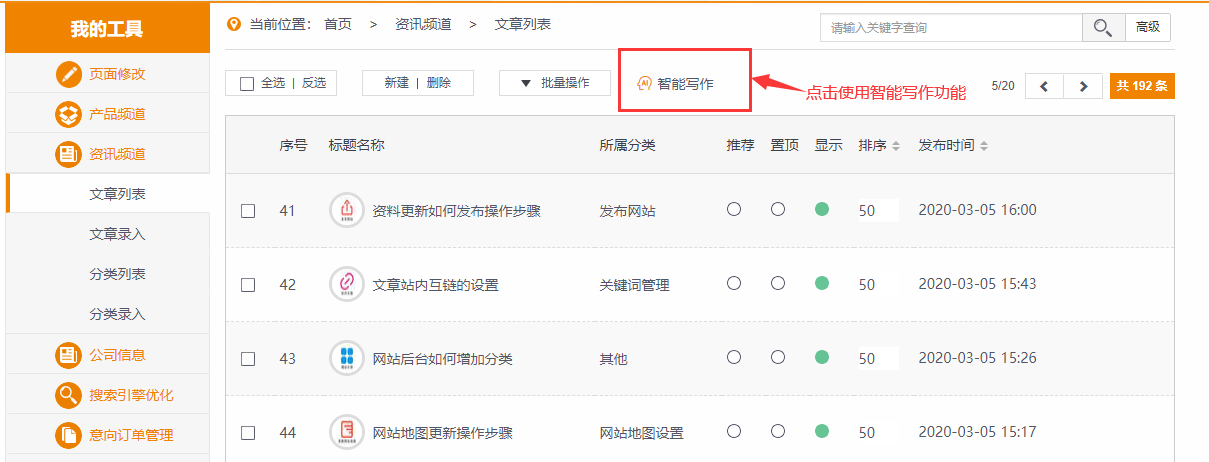The image size is (1209, 462).
Task: Go to next page arrow
Action: pos(1083,86)
